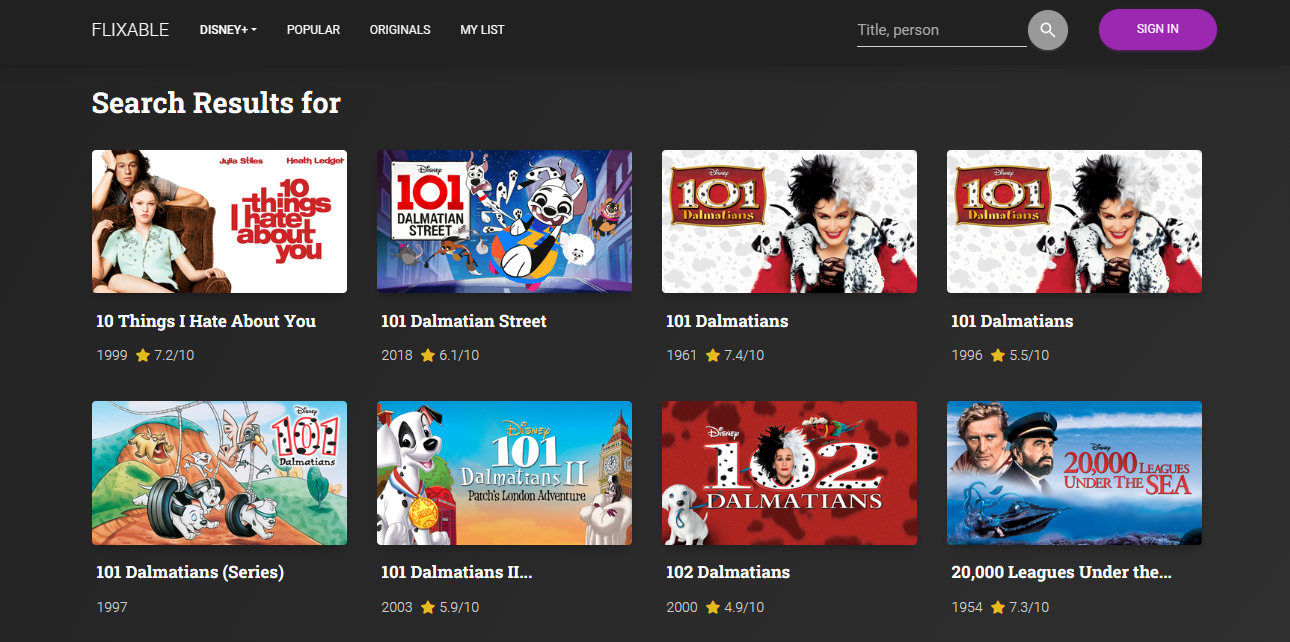Open the 101 Dalmatian Street poster
1290x642 pixels.
[504, 221]
